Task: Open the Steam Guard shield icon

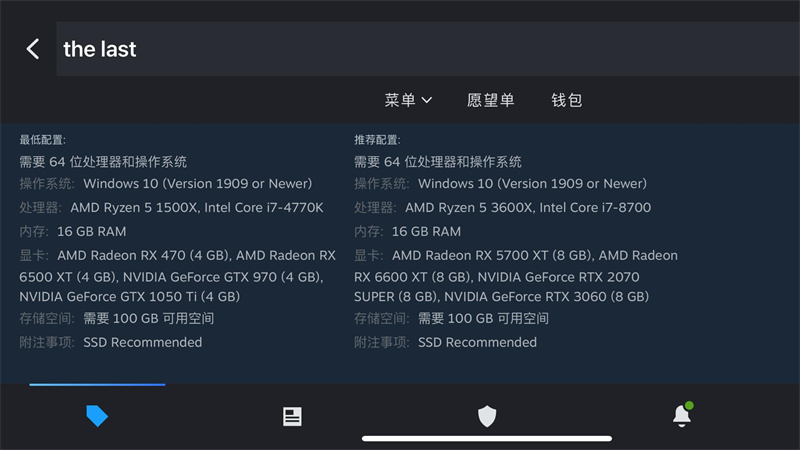Action: (x=487, y=416)
